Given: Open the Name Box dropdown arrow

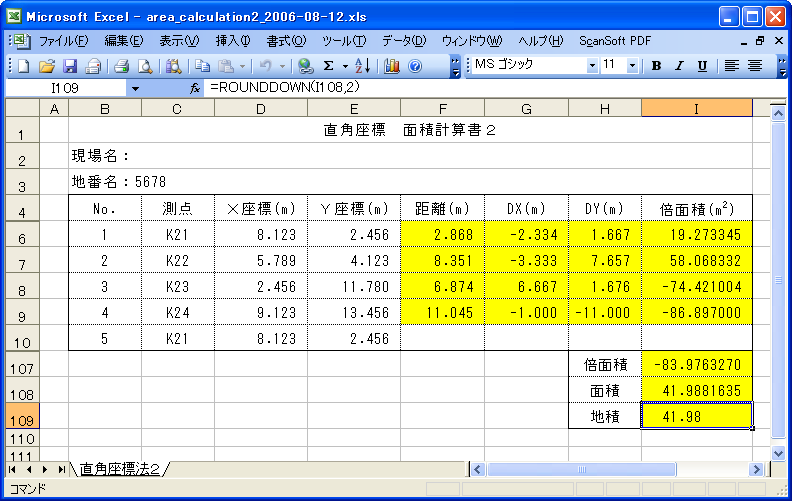Looking at the screenshot, I should 135,89.
